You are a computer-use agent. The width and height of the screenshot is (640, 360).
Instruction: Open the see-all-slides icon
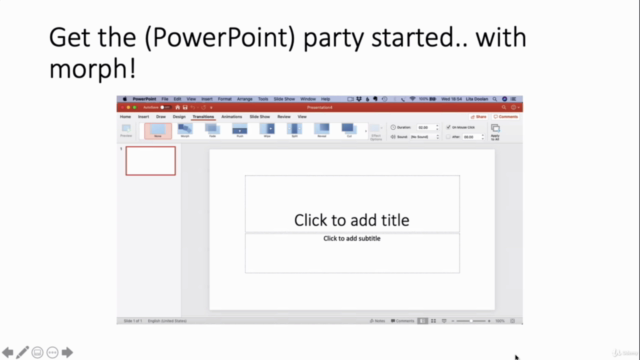pos(37,352)
